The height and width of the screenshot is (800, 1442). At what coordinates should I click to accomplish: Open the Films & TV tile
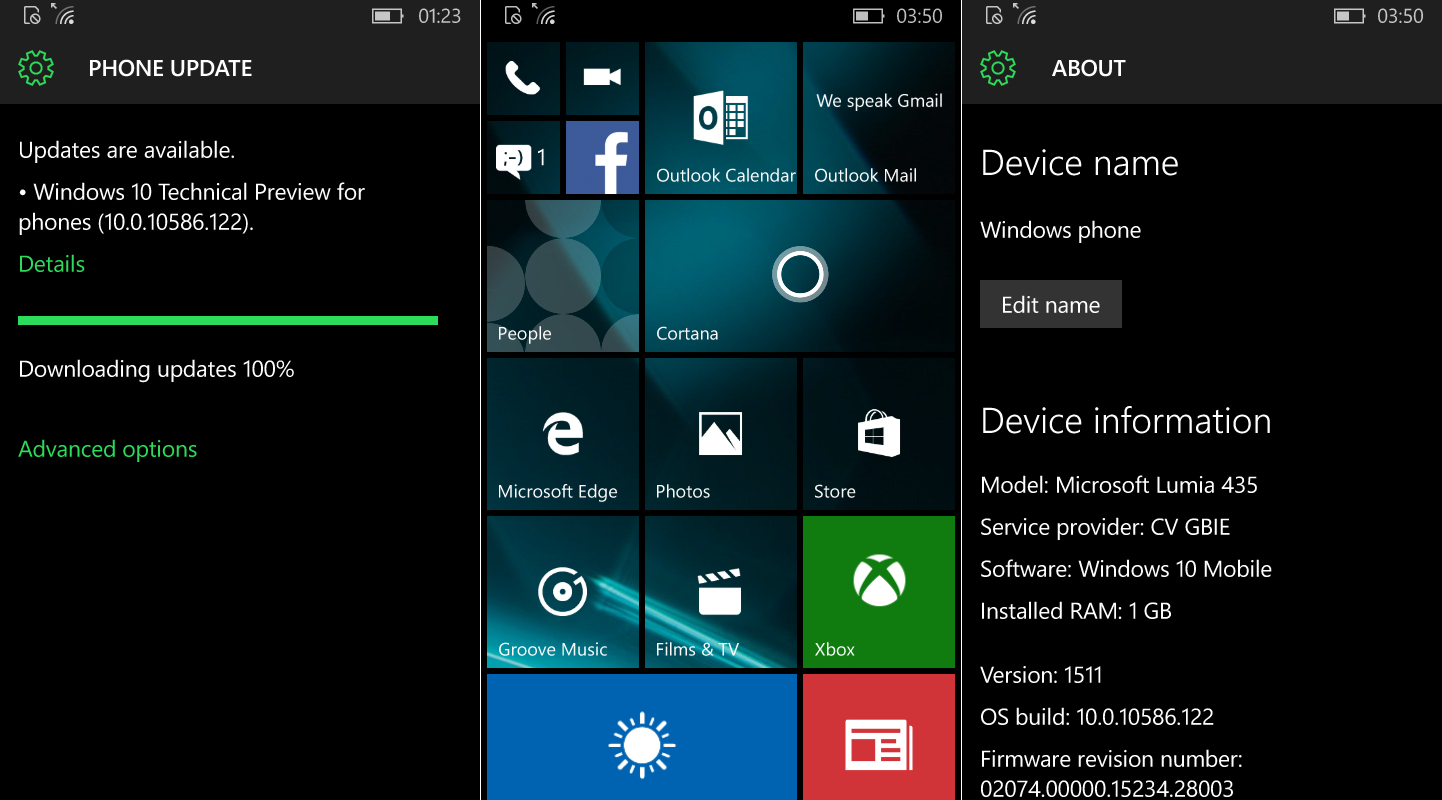click(x=721, y=592)
